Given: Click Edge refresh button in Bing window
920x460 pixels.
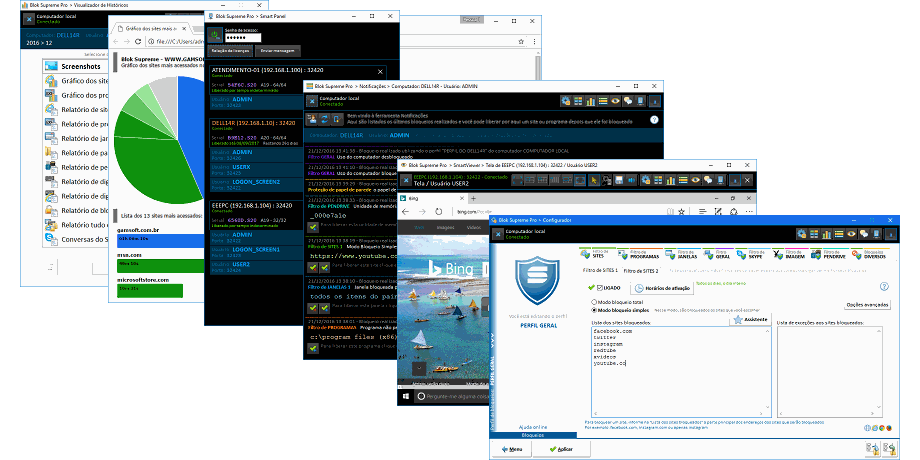Looking at the screenshot, I should pos(438,211).
